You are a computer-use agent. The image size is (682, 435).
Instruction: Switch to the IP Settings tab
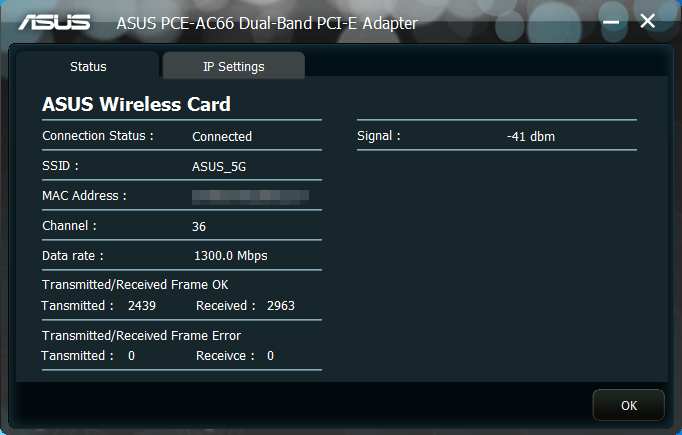click(234, 66)
